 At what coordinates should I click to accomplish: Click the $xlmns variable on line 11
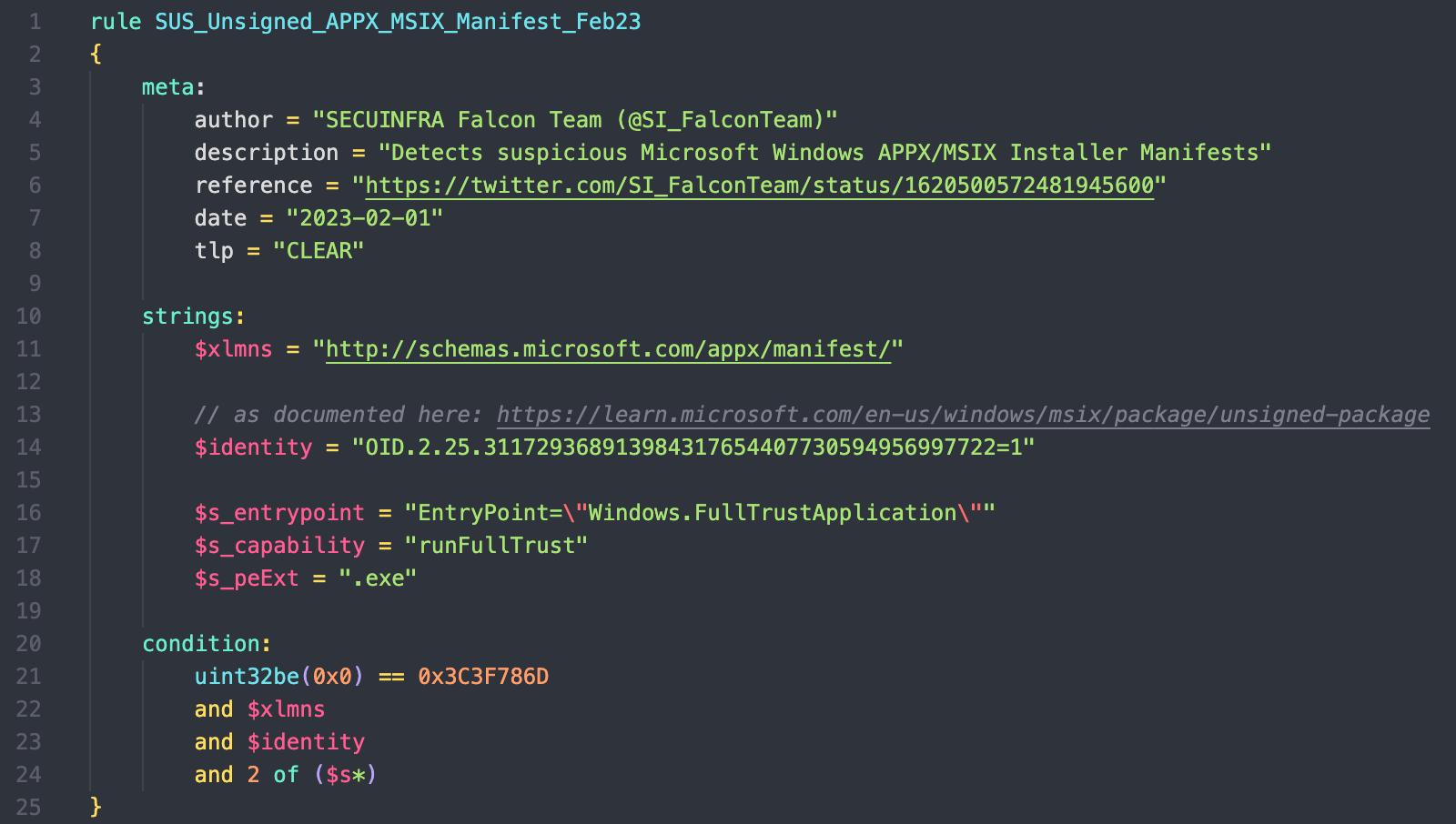pyautogui.click(x=233, y=349)
